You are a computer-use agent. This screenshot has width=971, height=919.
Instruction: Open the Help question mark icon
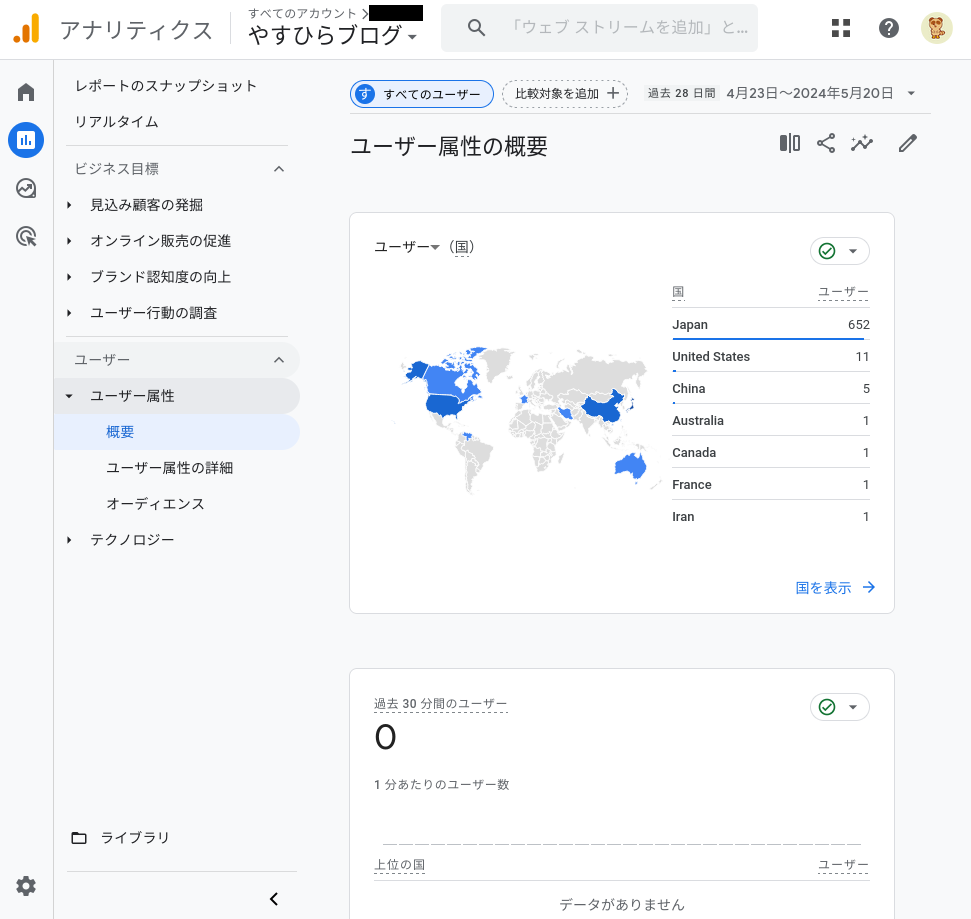pos(889,28)
